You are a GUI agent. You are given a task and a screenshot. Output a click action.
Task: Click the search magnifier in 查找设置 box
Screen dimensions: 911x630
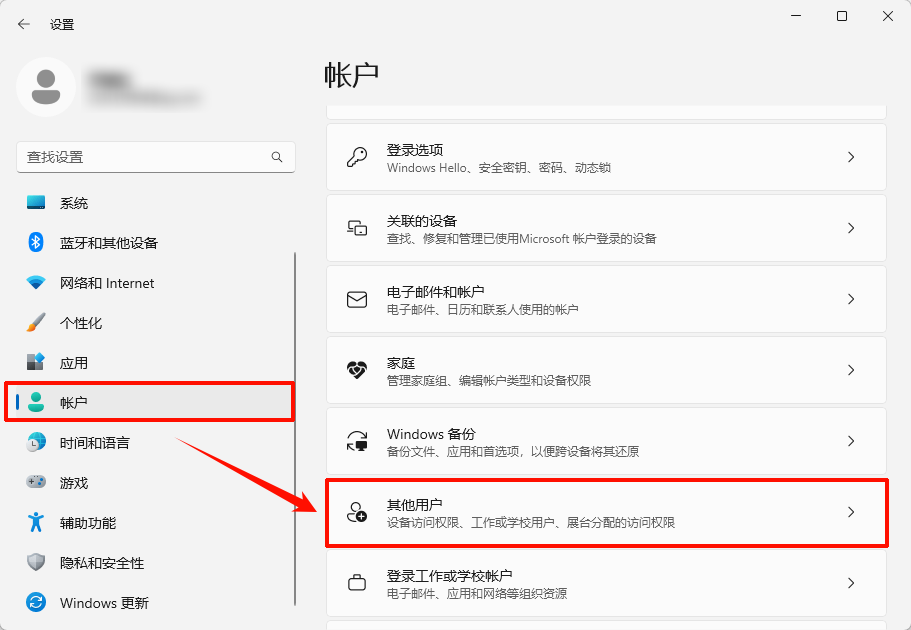277,157
